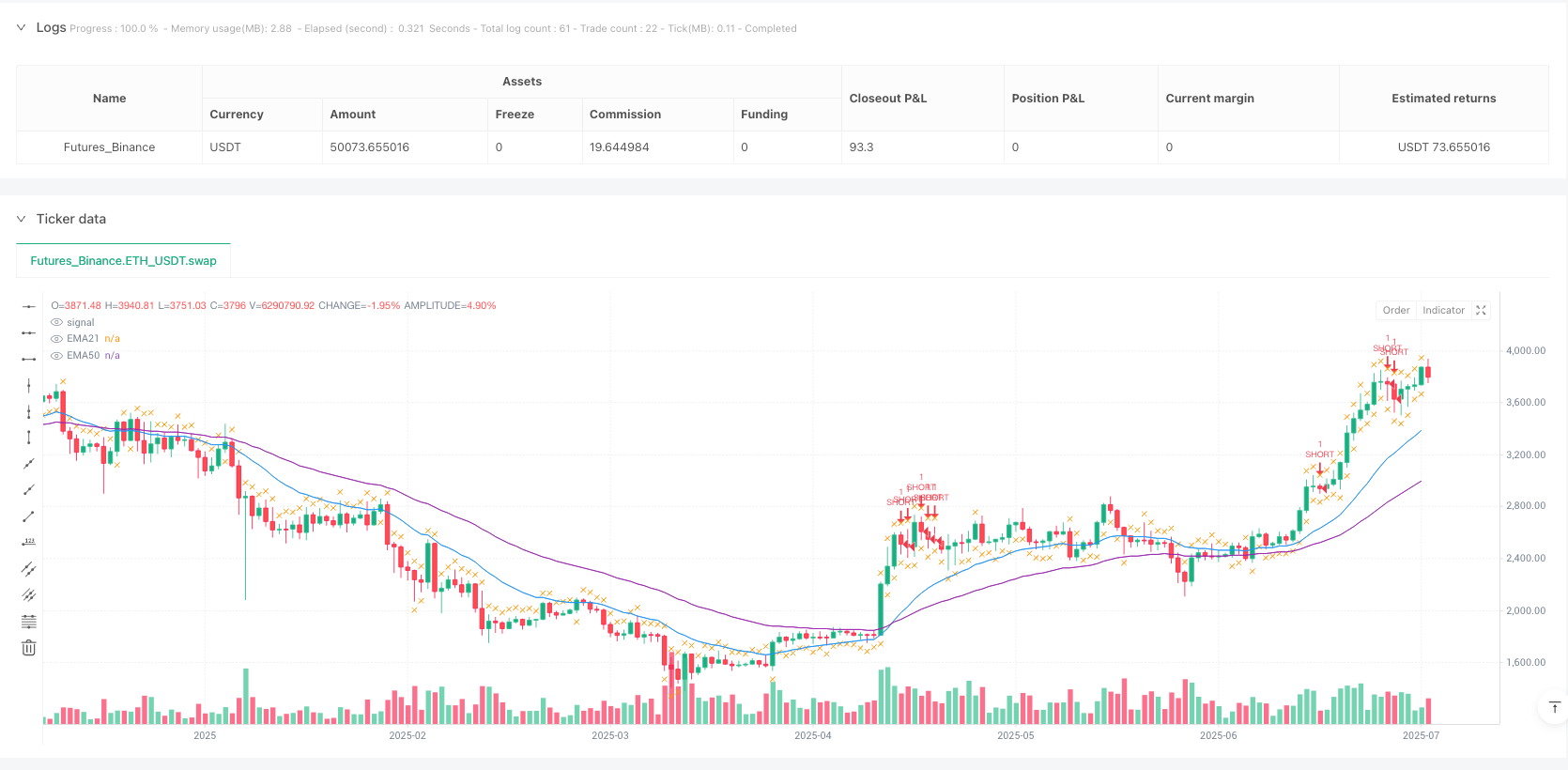Click the SHORT signal marker near 2025-06
This screenshot has width=1568, height=770.
1319,454
